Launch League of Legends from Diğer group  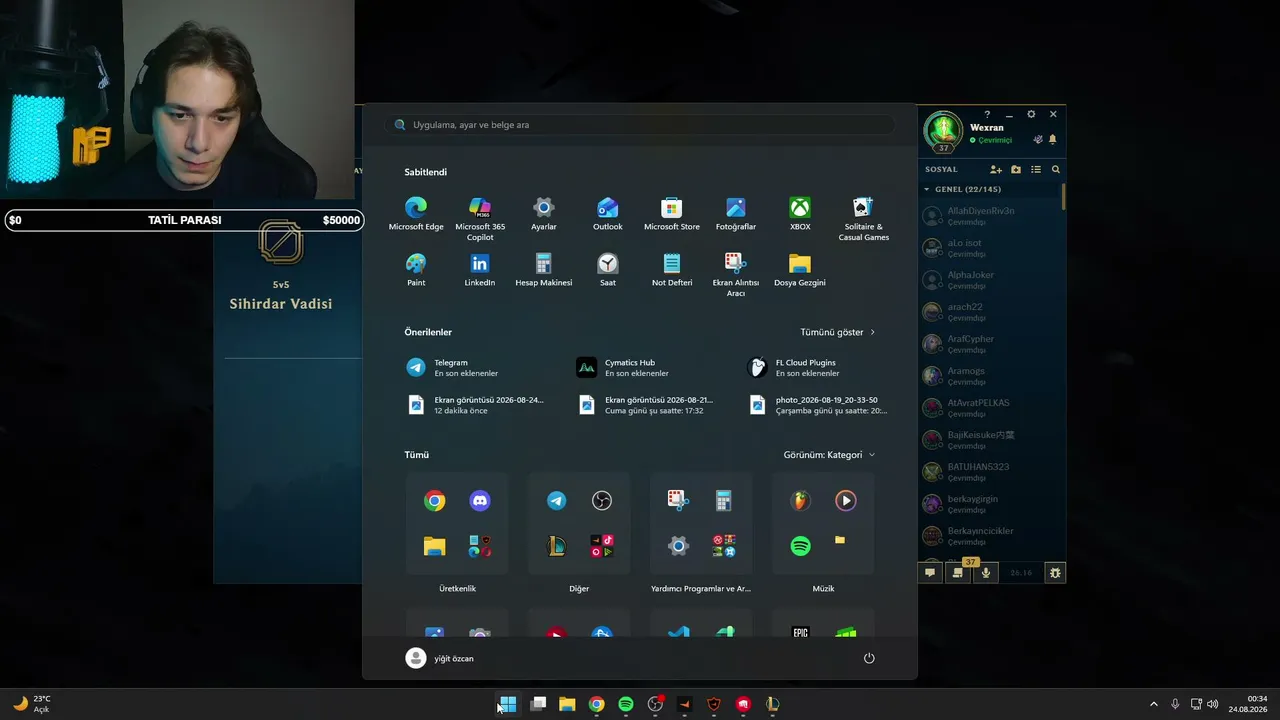pyautogui.click(x=556, y=546)
